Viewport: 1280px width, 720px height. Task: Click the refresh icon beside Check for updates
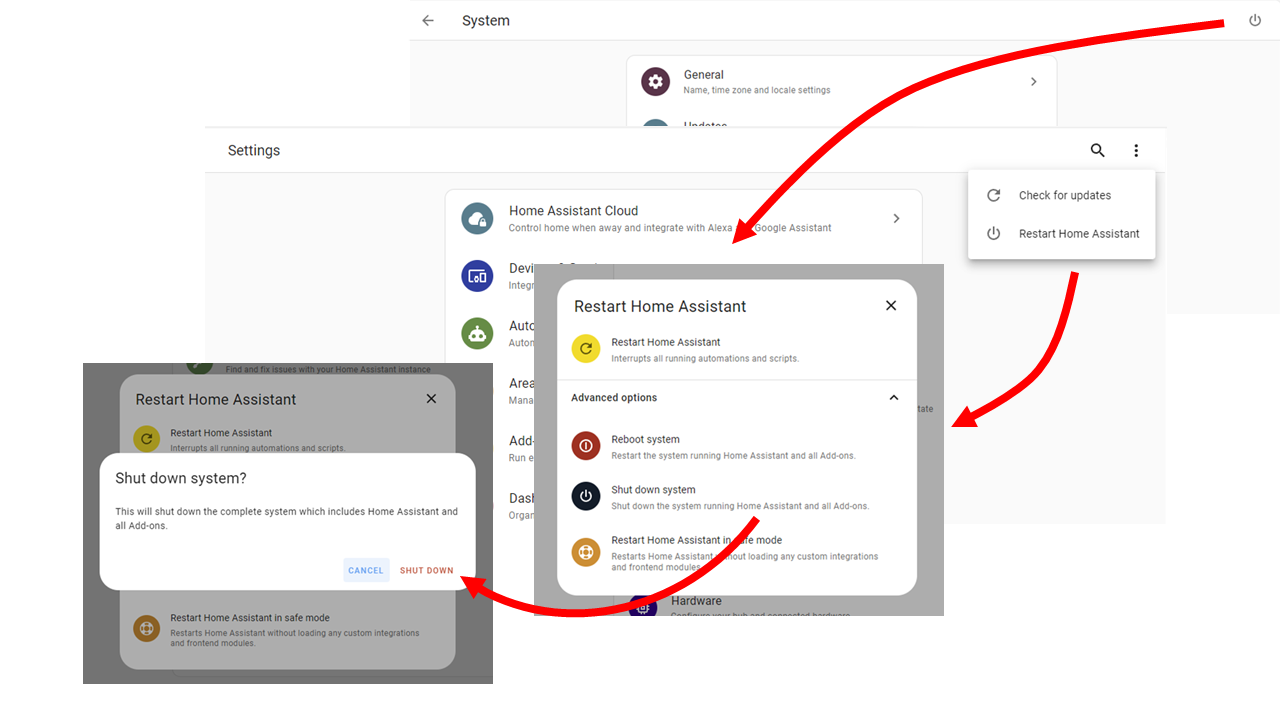point(993,195)
